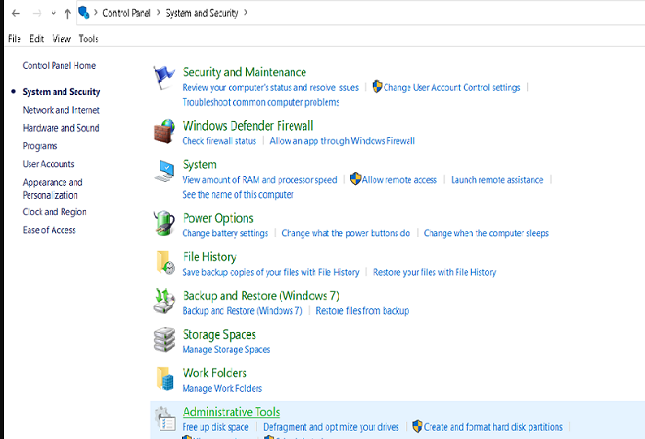Click Restore your files with File History
The width and height of the screenshot is (645, 439).
click(x=435, y=272)
